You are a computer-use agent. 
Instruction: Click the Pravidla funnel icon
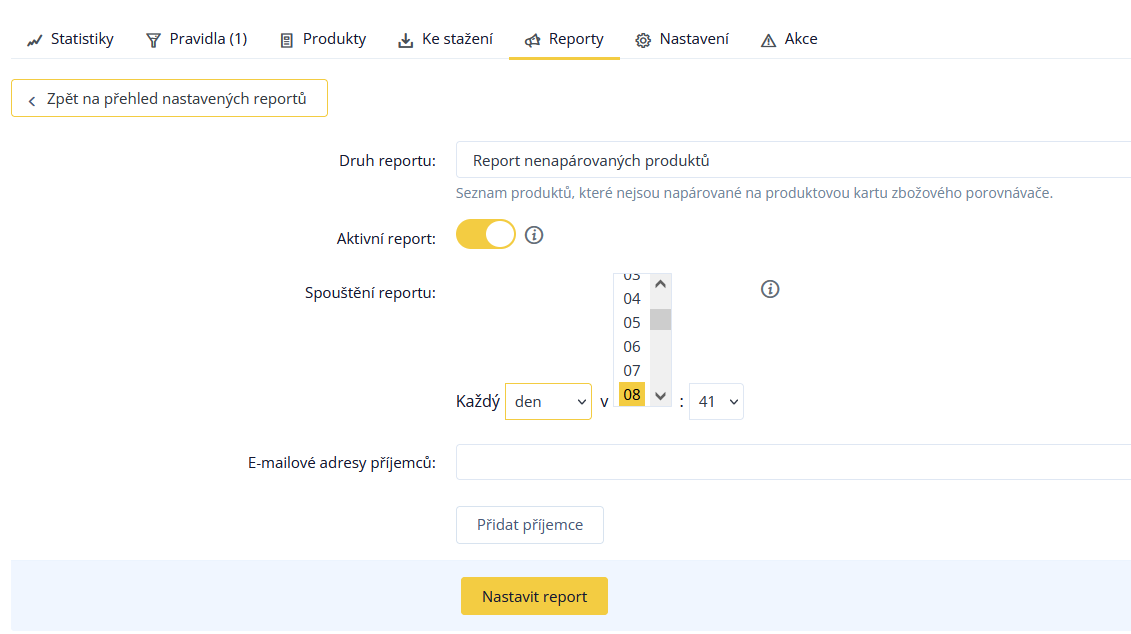(x=153, y=40)
